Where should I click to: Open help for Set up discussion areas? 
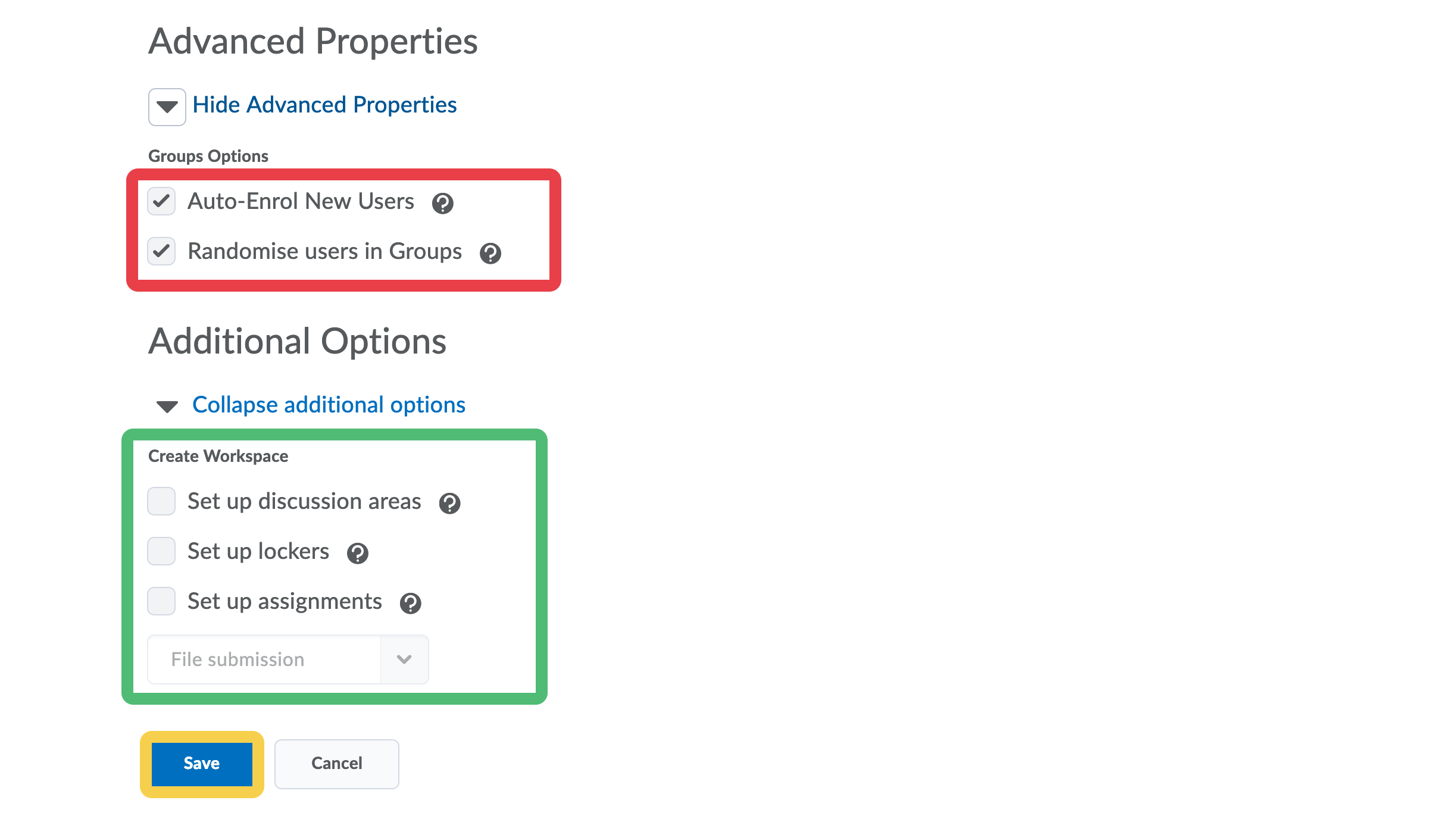coord(449,504)
